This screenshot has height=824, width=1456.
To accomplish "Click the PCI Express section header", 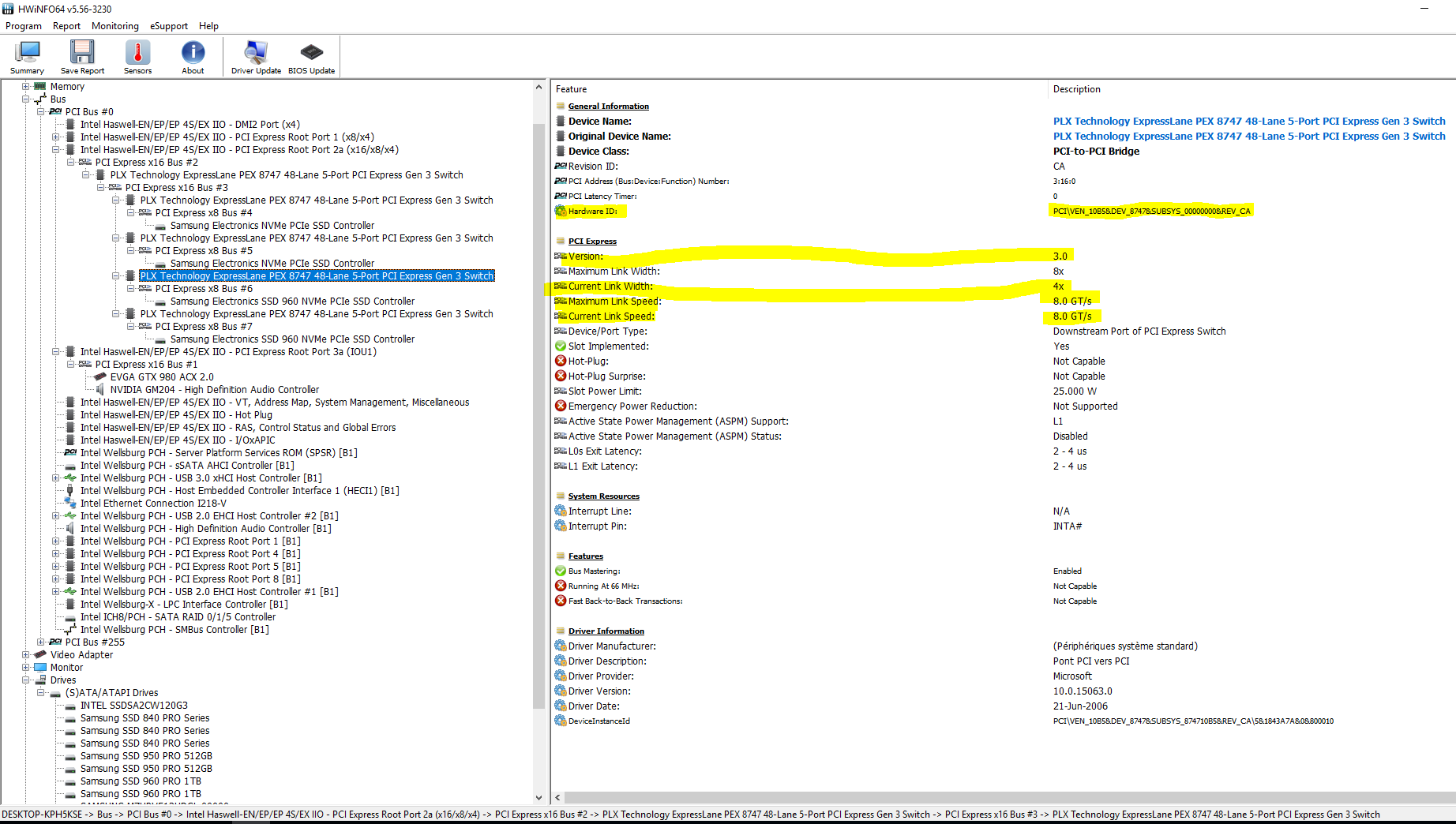I will [x=592, y=242].
